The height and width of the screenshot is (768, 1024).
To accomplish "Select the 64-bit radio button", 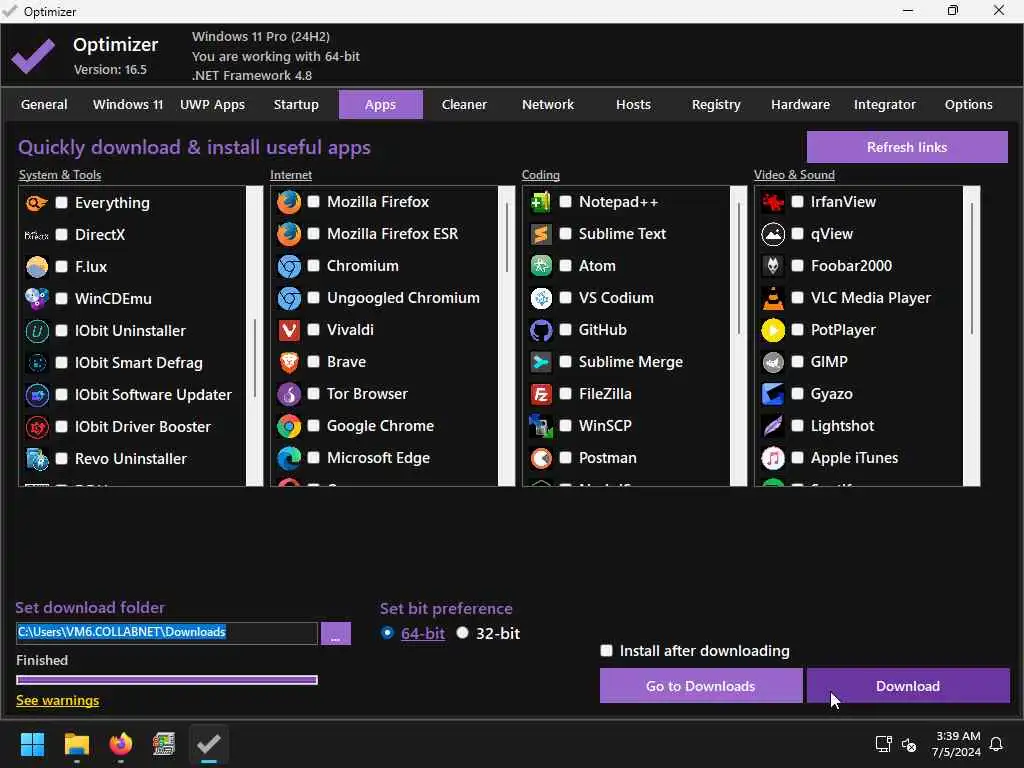I will point(387,633).
